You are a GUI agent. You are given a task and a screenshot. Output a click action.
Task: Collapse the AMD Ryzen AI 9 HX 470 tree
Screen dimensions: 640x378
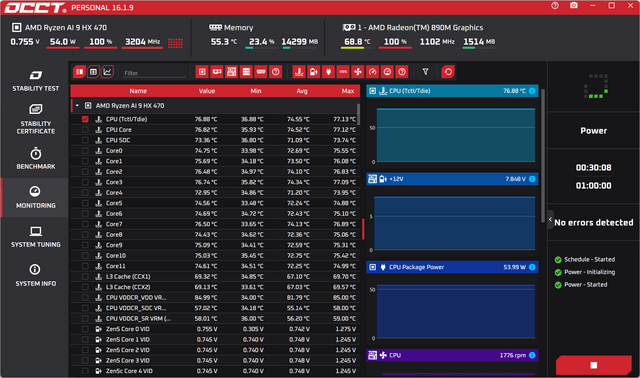pos(77,105)
